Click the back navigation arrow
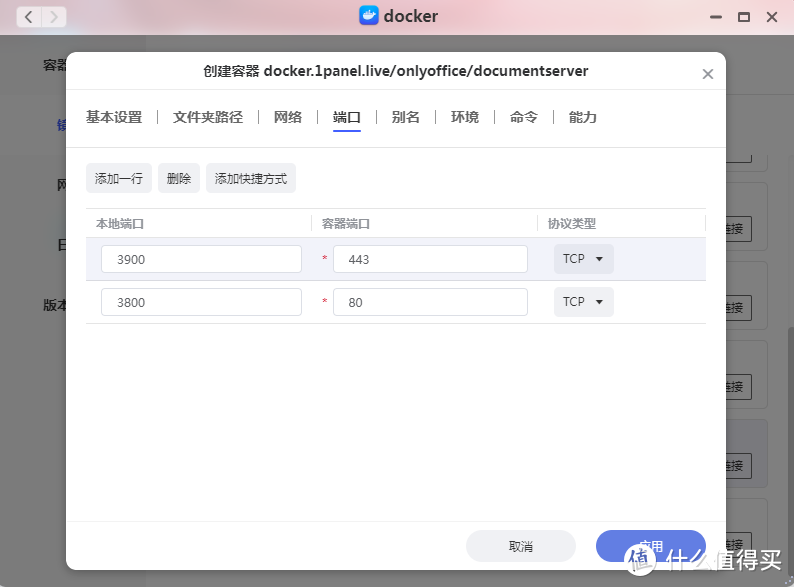794x587 pixels. tap(28, 17)
